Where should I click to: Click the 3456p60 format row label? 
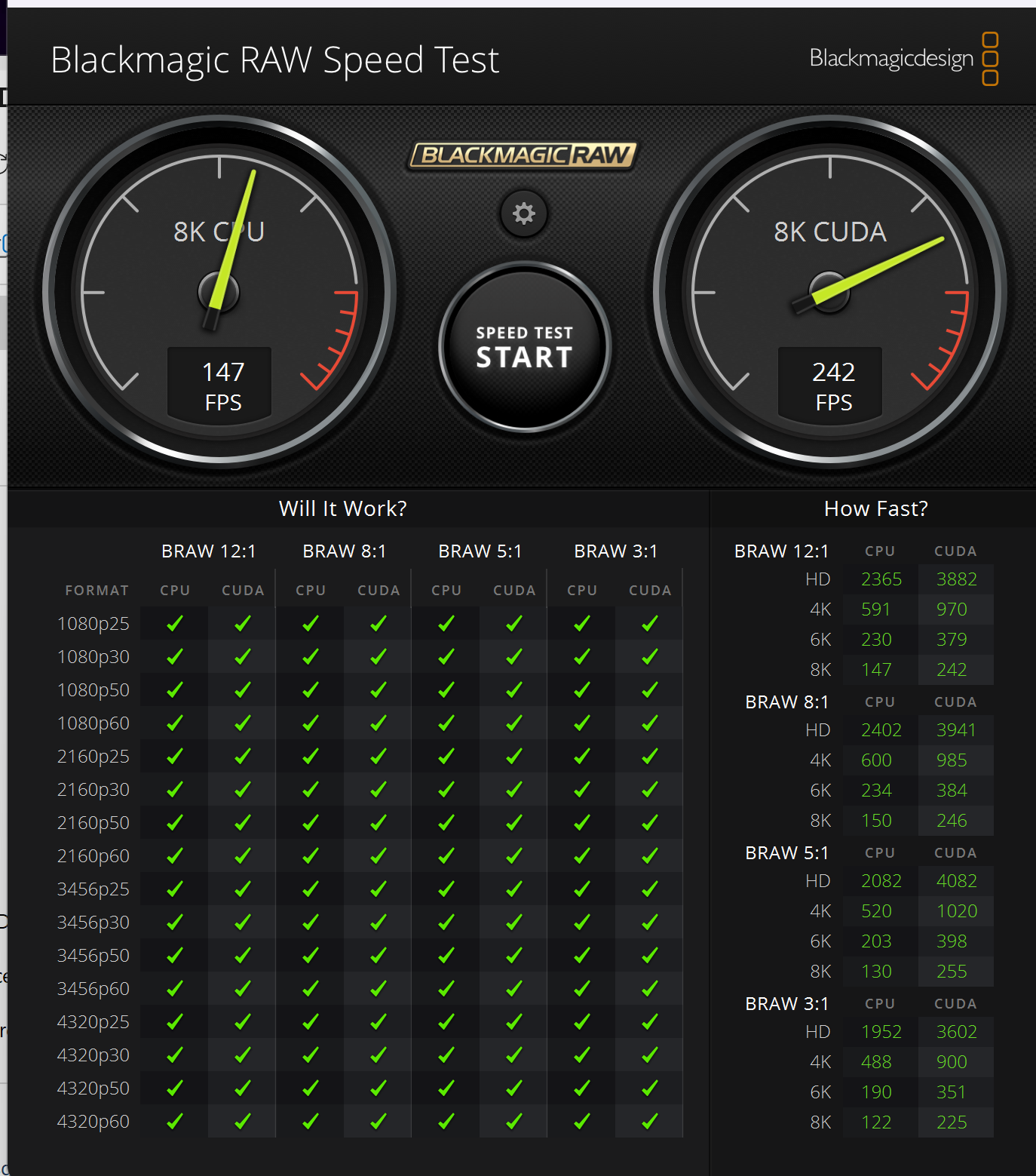point(93,989)
